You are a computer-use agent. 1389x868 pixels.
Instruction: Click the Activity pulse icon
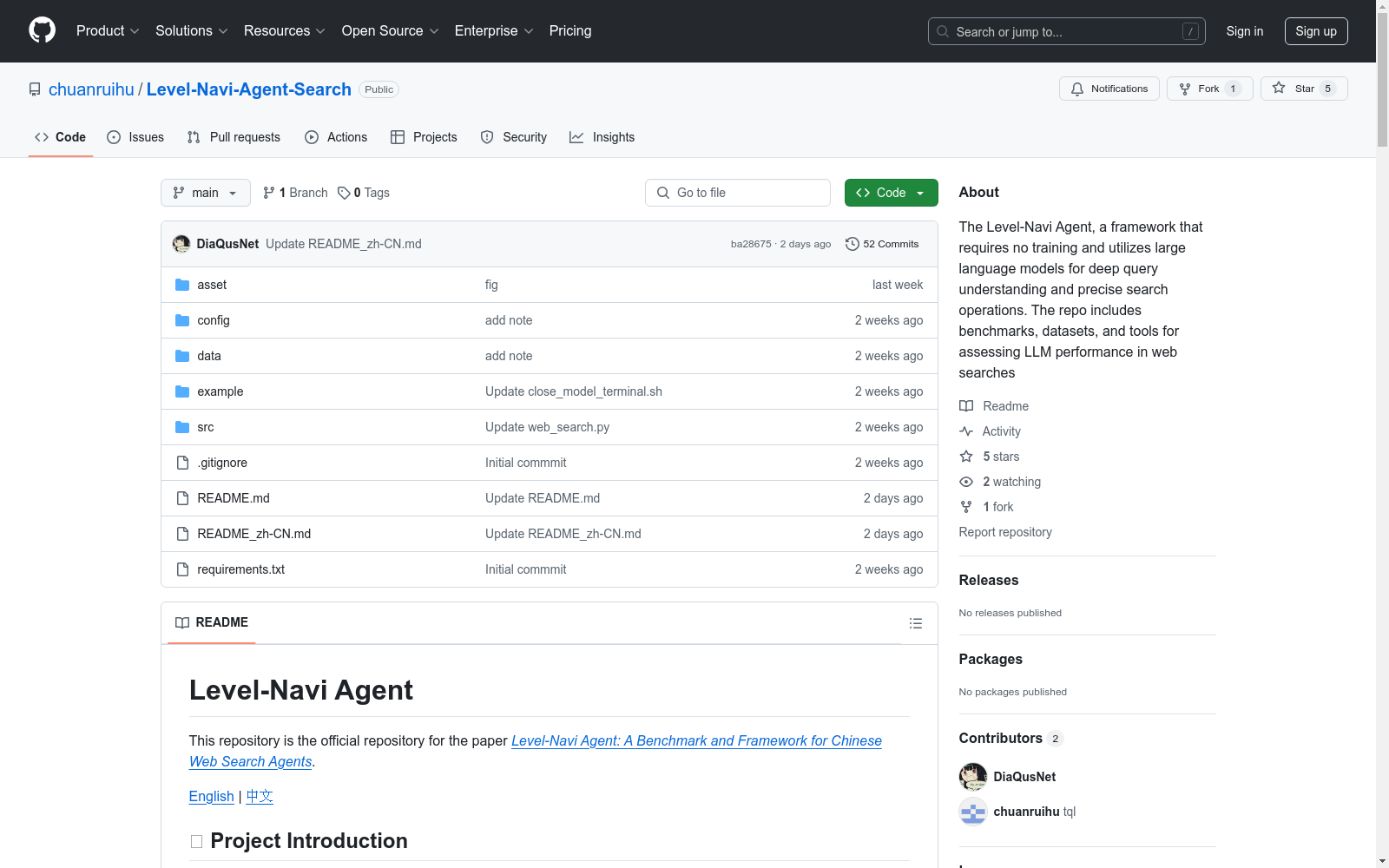pyautogui.click(x=966, y=431)
